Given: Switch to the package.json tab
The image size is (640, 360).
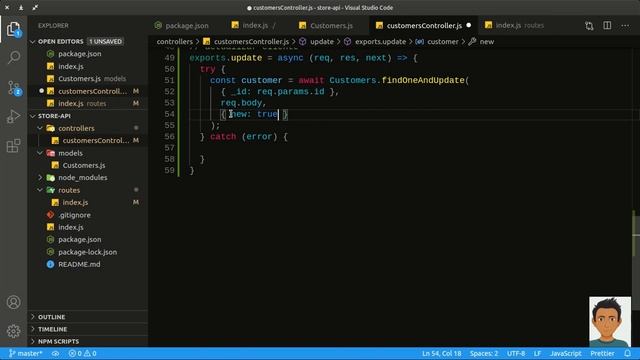Looking at the screenshot, I should (x=182, y=25).
